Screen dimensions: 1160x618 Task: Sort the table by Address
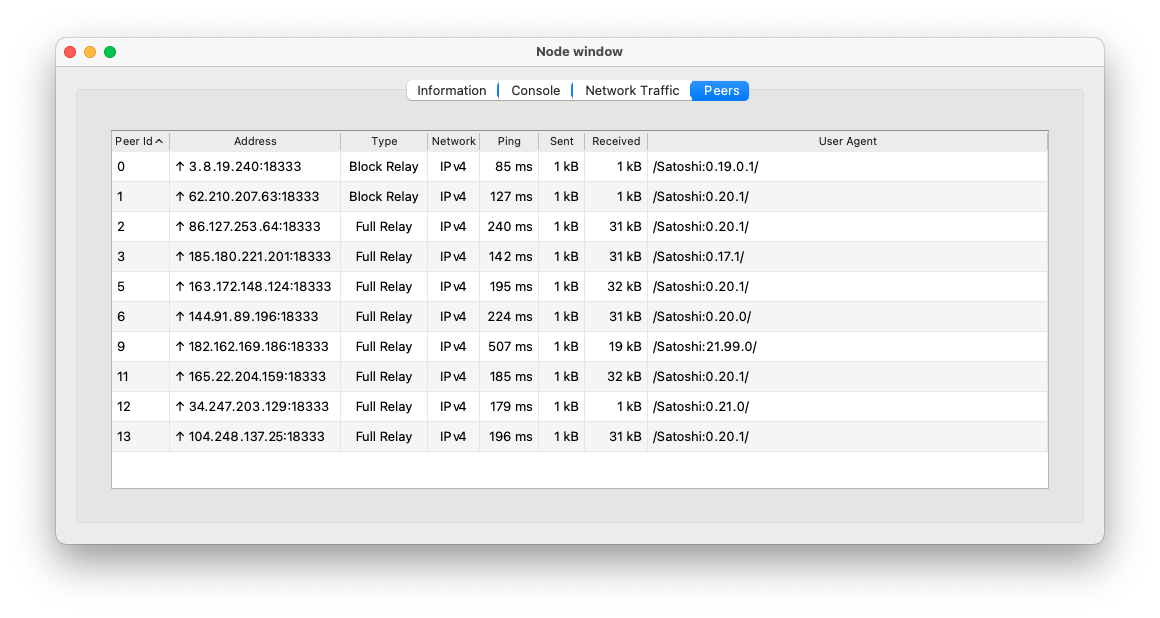pos(255,141)
